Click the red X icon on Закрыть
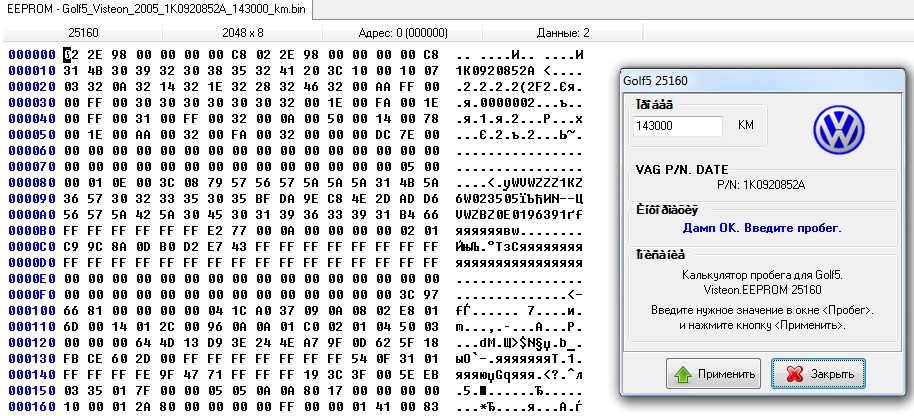The width and height of the screenshot is (914, 416). [x=794, y=375]
